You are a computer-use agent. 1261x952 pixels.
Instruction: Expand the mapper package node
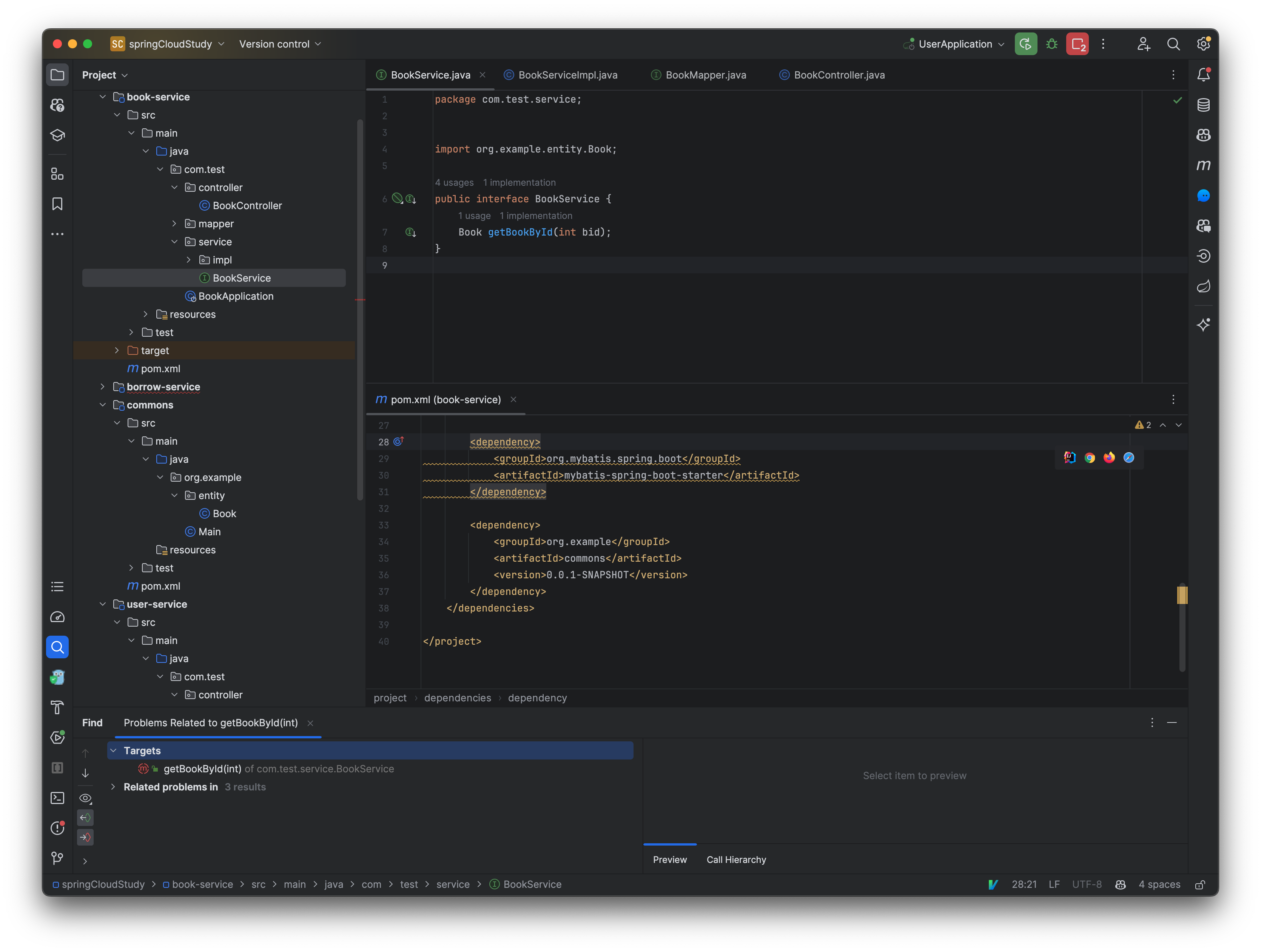[x=175, y=223]
